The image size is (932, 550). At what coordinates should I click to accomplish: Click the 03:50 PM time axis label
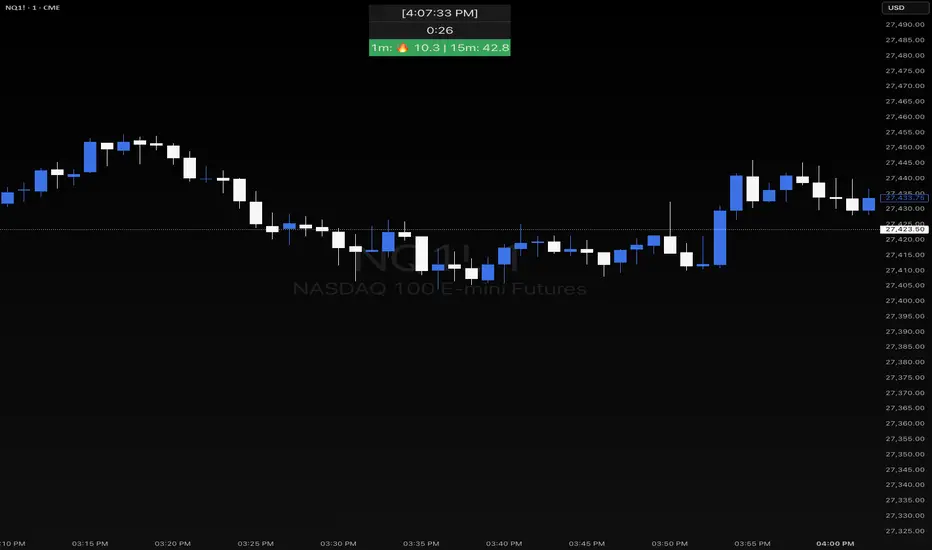pos(669,543)
